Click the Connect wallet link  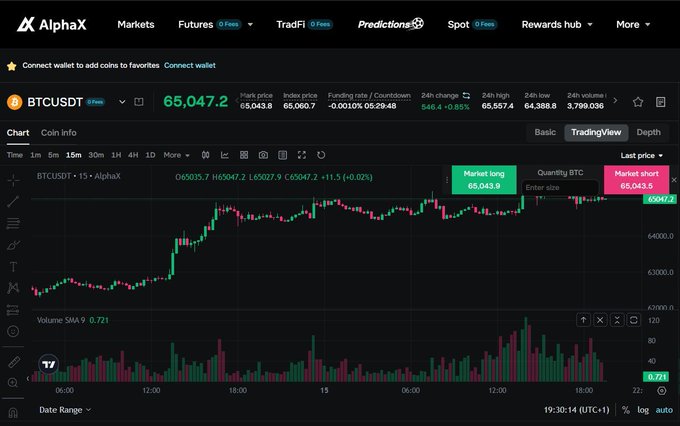pyautogui.click(x=190, y=66)
